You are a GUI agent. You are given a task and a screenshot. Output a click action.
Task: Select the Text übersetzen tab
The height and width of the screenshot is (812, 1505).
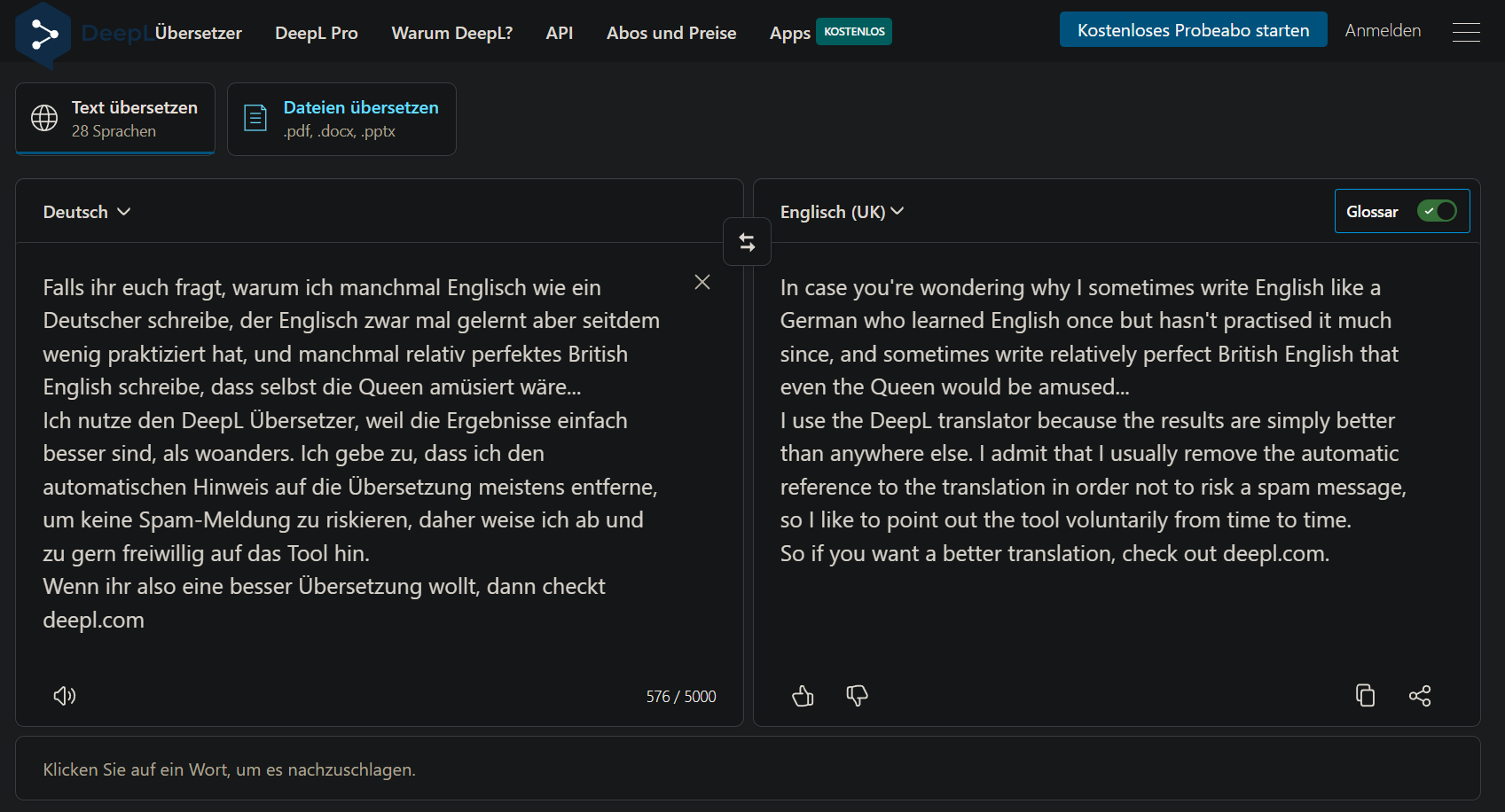coord(115,119)
